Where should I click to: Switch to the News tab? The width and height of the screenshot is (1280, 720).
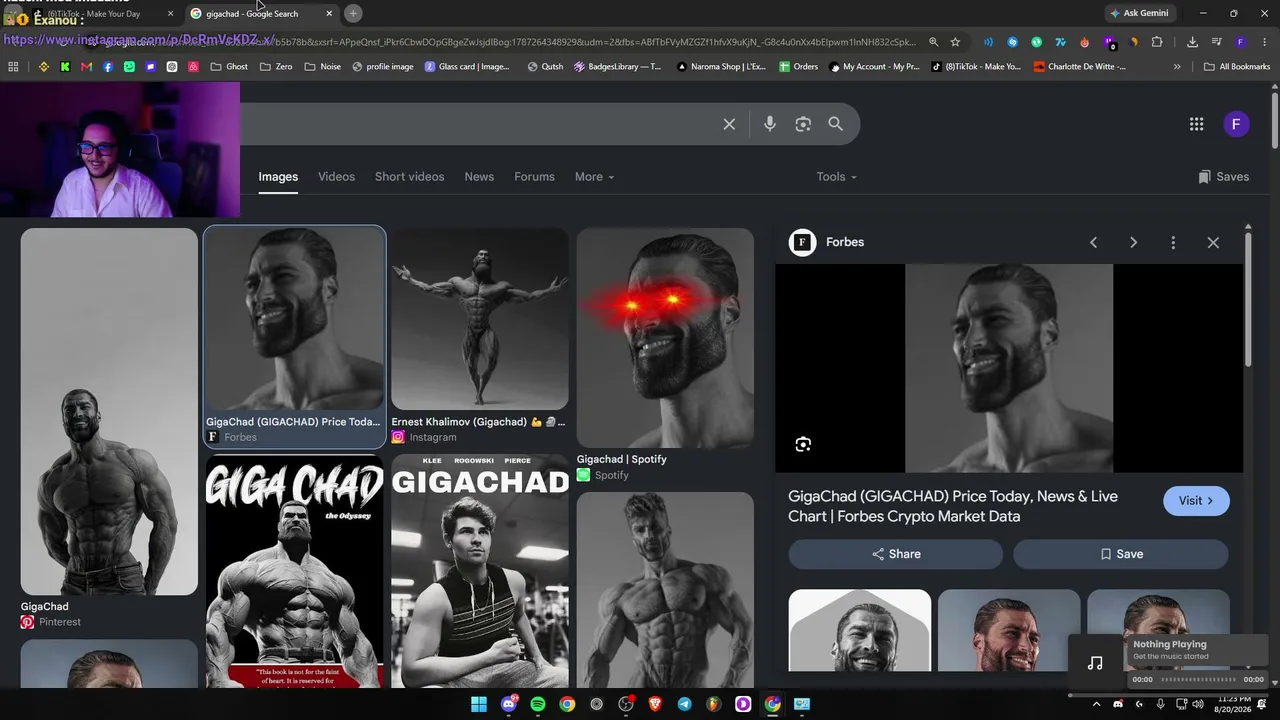click(479, 177)
